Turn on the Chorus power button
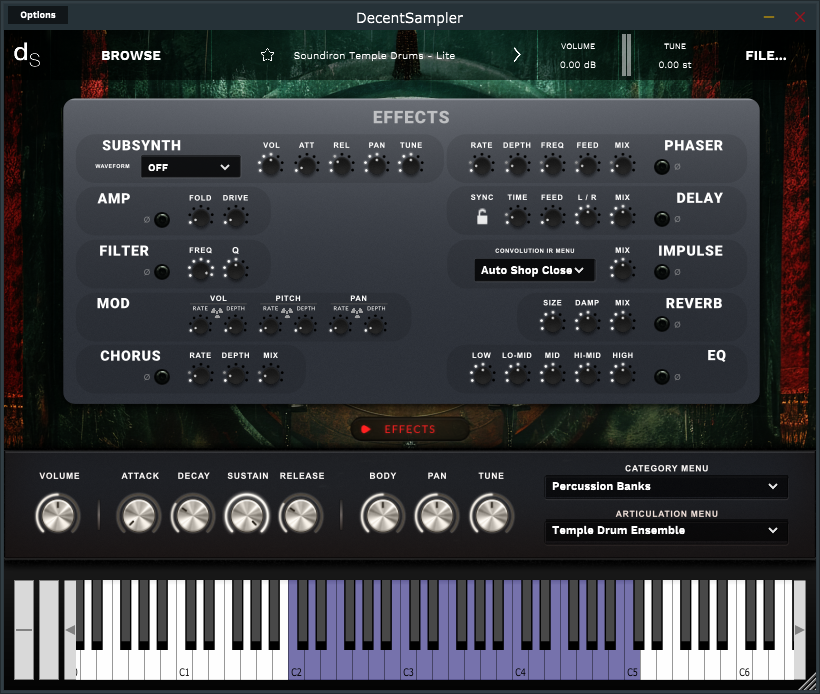 (162, 377)
